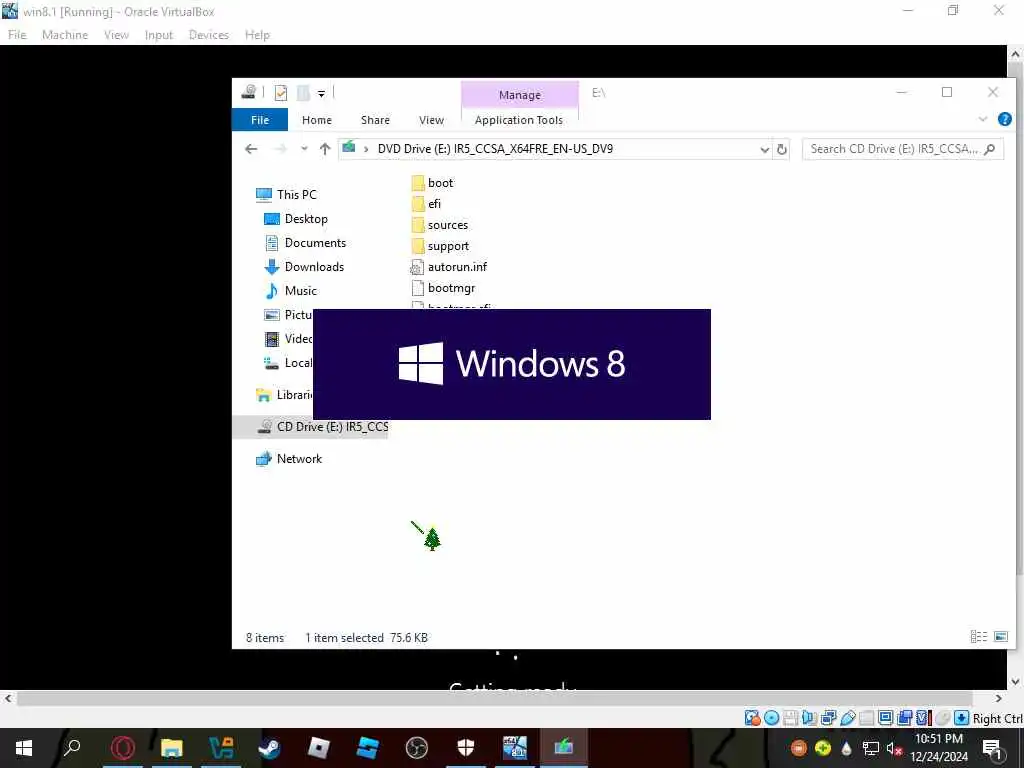Select the efi folder
The height and width of the screenshot is (768, 1024).
click(x=426, y=204)
